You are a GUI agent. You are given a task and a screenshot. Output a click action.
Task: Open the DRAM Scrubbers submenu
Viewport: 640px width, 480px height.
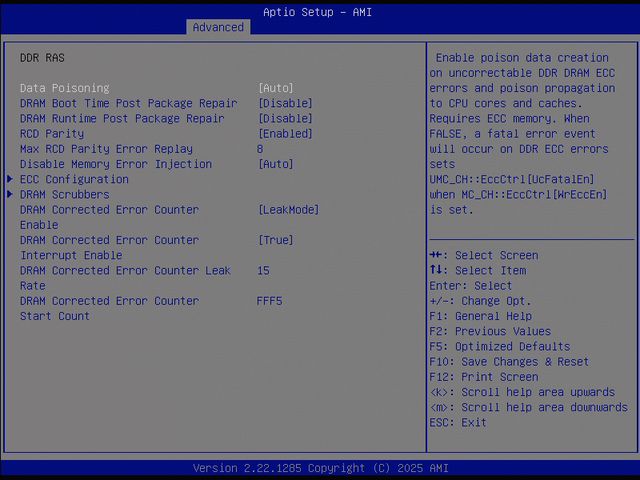[x=64, y=194]
